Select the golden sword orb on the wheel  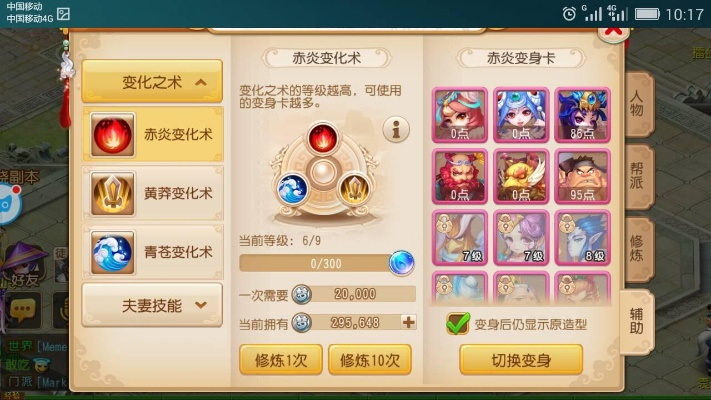pos(354,189)
